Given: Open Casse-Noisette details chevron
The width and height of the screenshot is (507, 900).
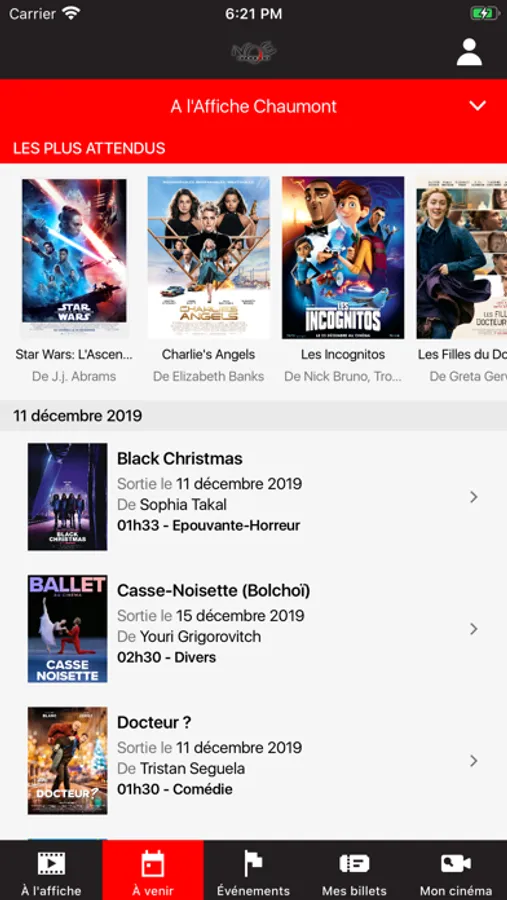Looking at the screenshot, I should [x=474, y=629].
